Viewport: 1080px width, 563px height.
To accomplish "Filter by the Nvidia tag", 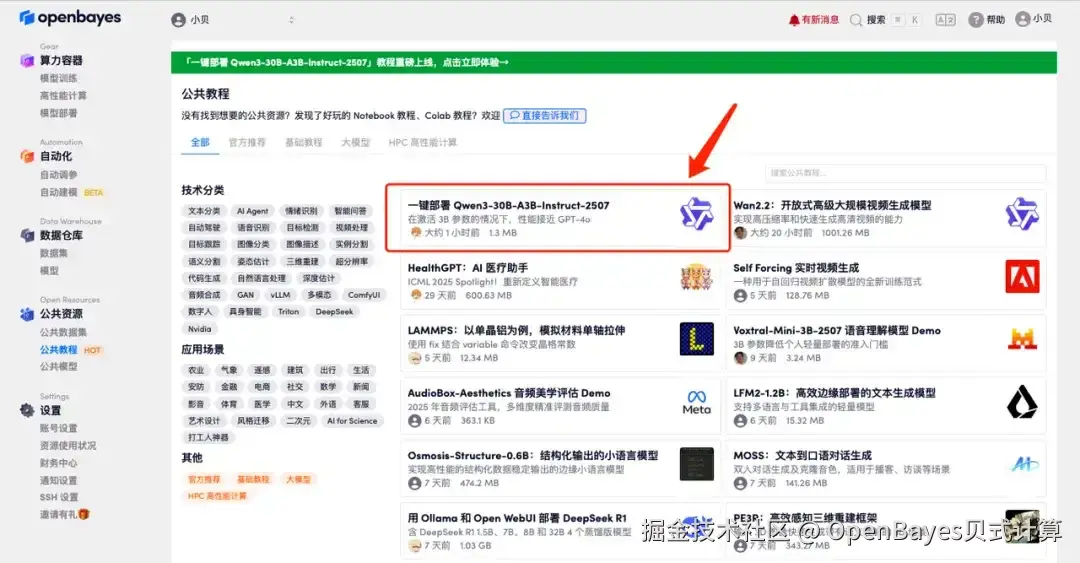I will click(200, 329).
